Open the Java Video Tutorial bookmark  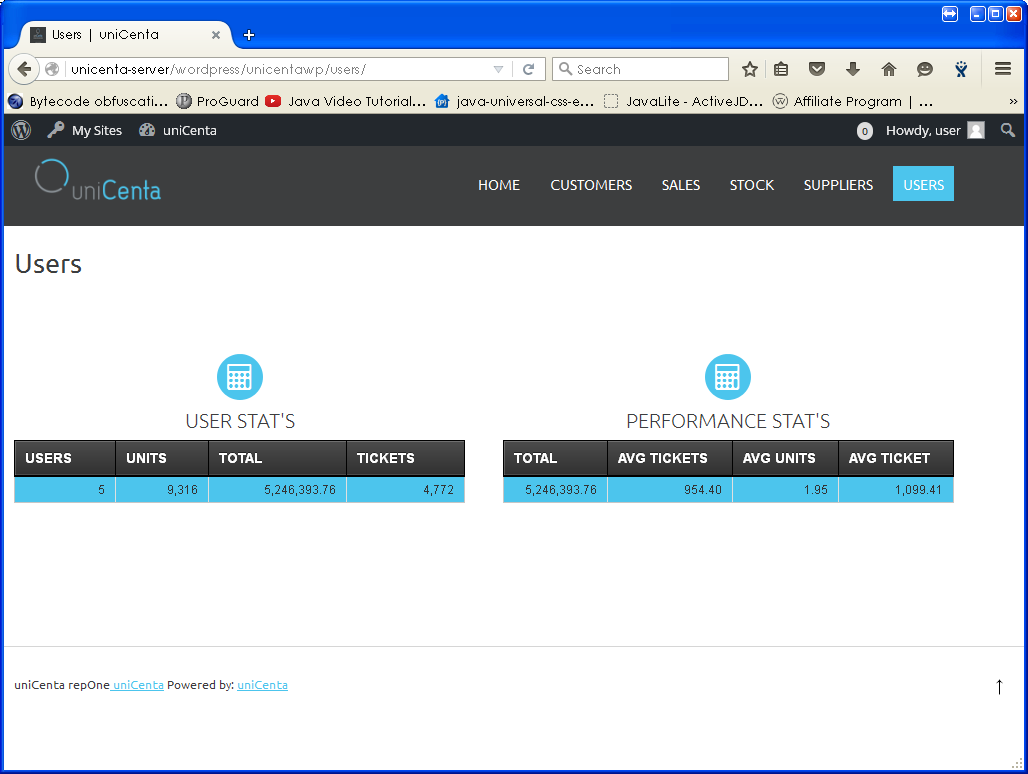point(346,101)
